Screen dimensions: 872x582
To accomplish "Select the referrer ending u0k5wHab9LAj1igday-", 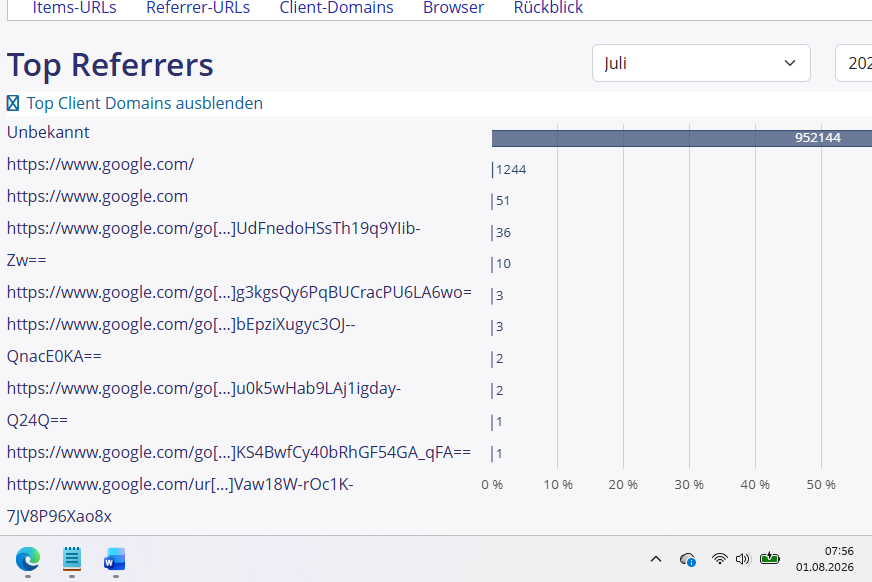I will [x=204, y=389].
